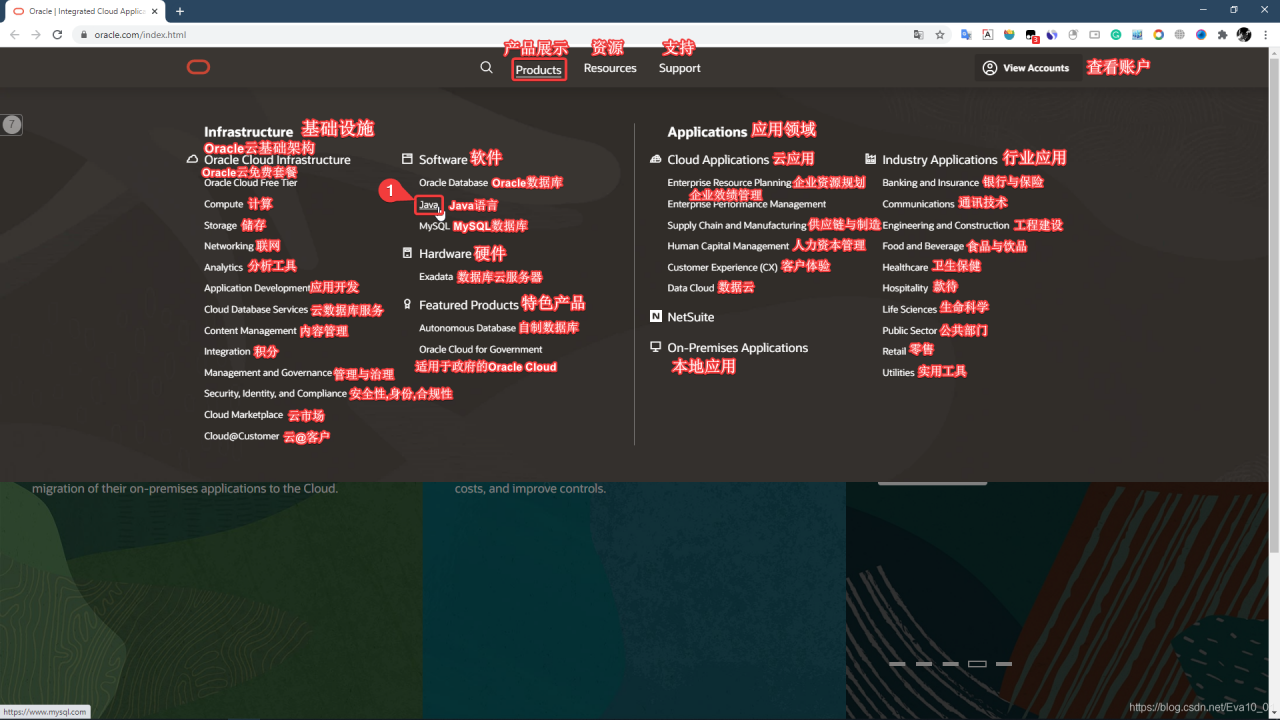
Task: Click the picture-in-picture extension icon
Action: point(1095,34)
